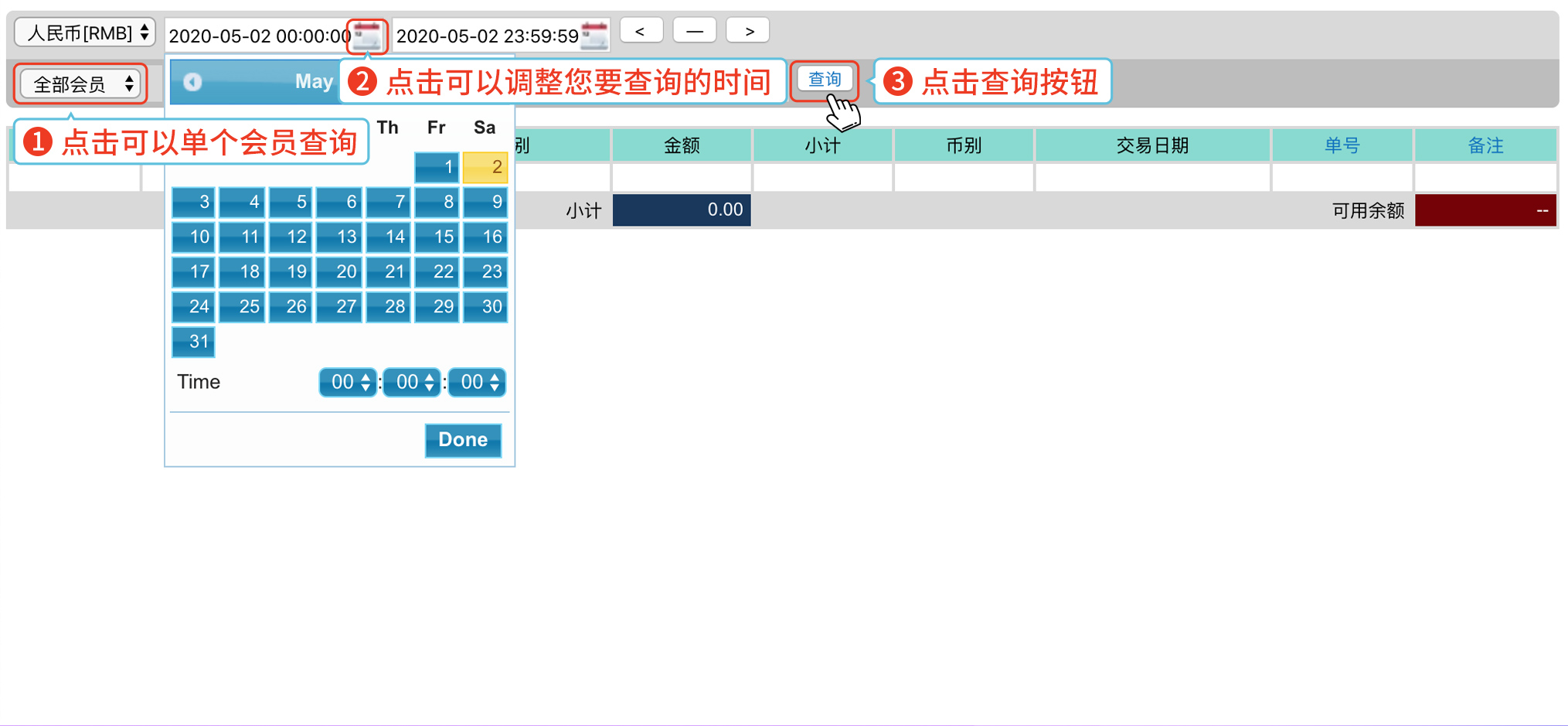Open the end date calendar icon
The height and width of the screenshot is (726, 1568).
pos(594,36)
